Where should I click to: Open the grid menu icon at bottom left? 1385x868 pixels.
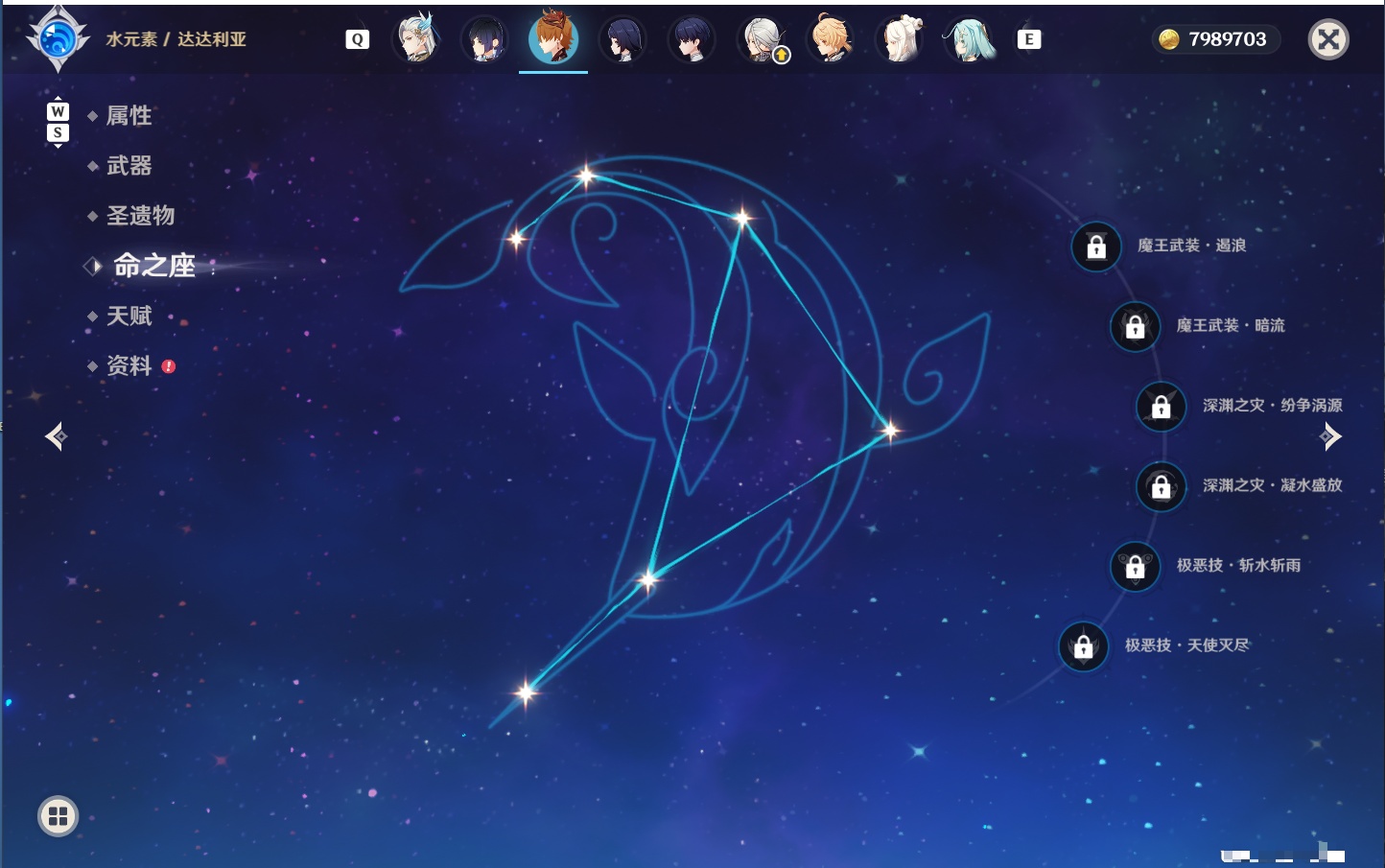58,816
